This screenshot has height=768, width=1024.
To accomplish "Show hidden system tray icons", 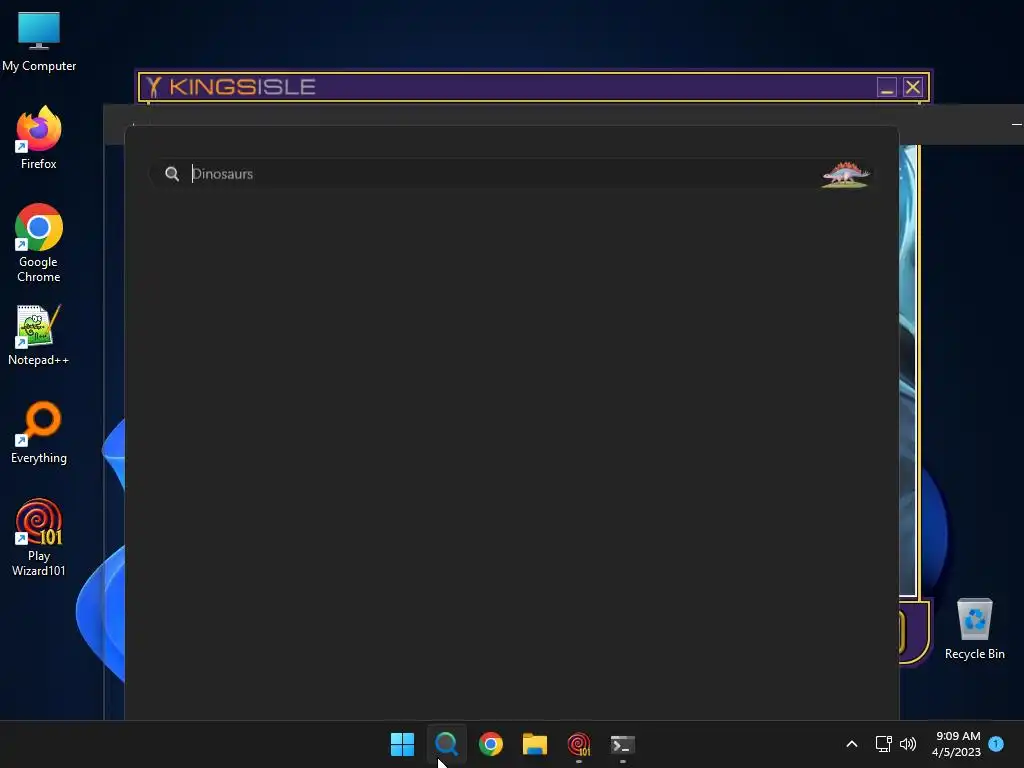I will click(x=852, y=744).
